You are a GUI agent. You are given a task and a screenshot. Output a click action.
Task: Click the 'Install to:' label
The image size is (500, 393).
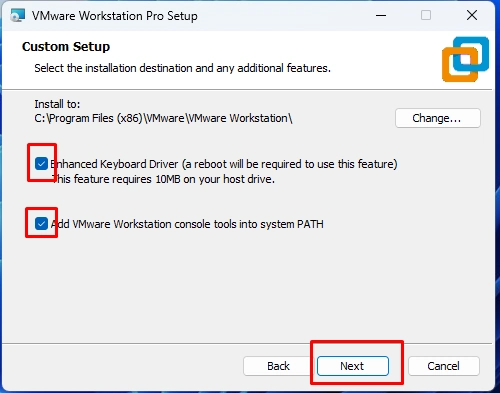[57, 104]
